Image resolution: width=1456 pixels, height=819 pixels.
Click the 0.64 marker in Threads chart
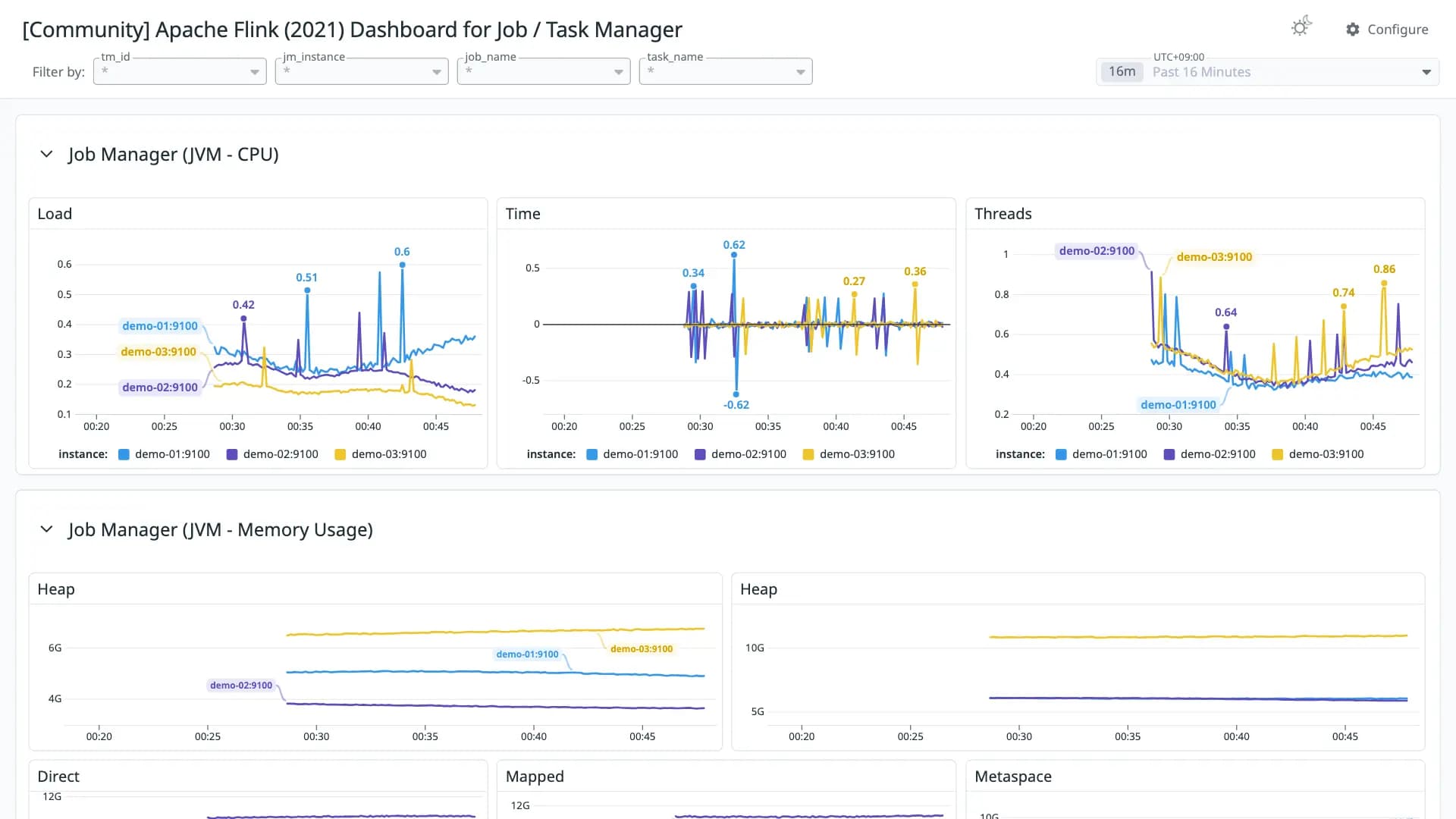(x=1225, y=326)
